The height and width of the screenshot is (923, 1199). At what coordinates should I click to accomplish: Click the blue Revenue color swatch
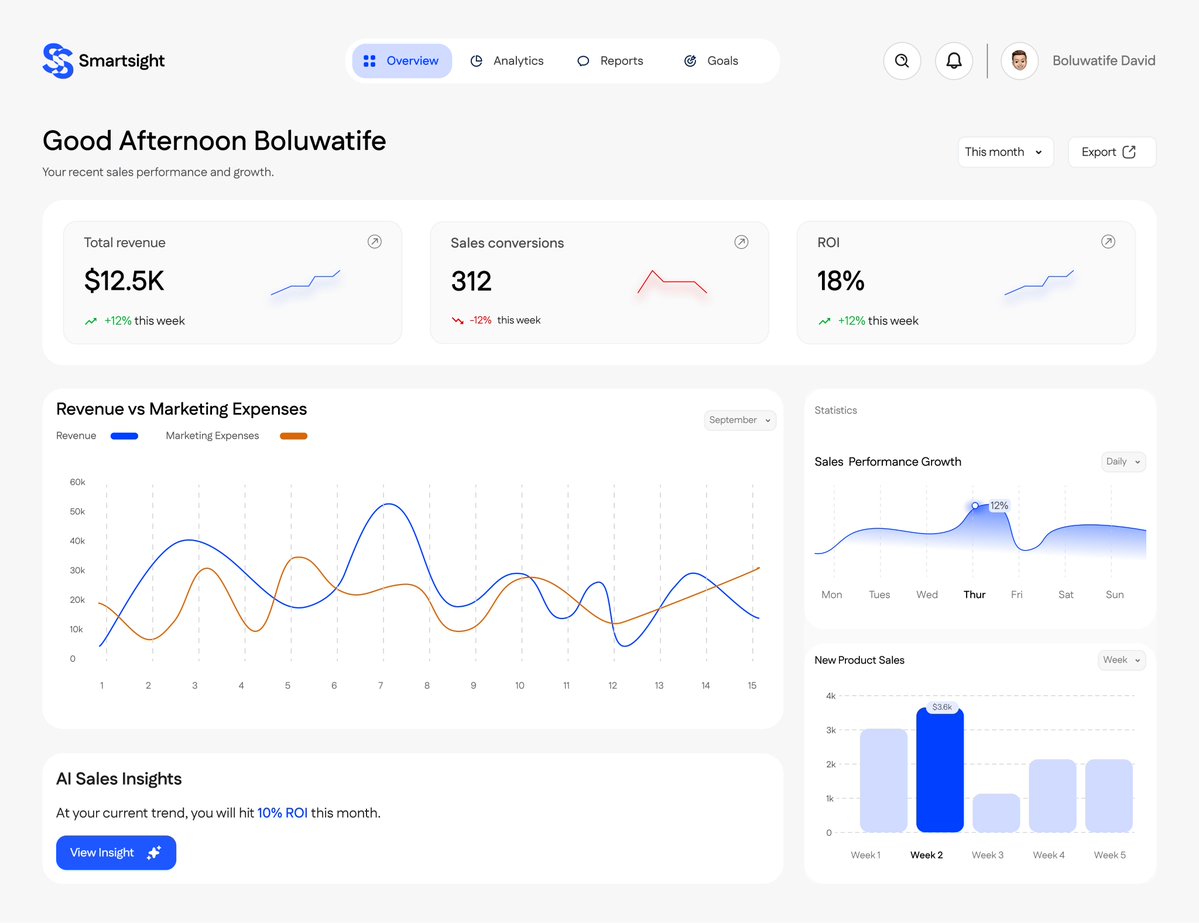(123, 435)
